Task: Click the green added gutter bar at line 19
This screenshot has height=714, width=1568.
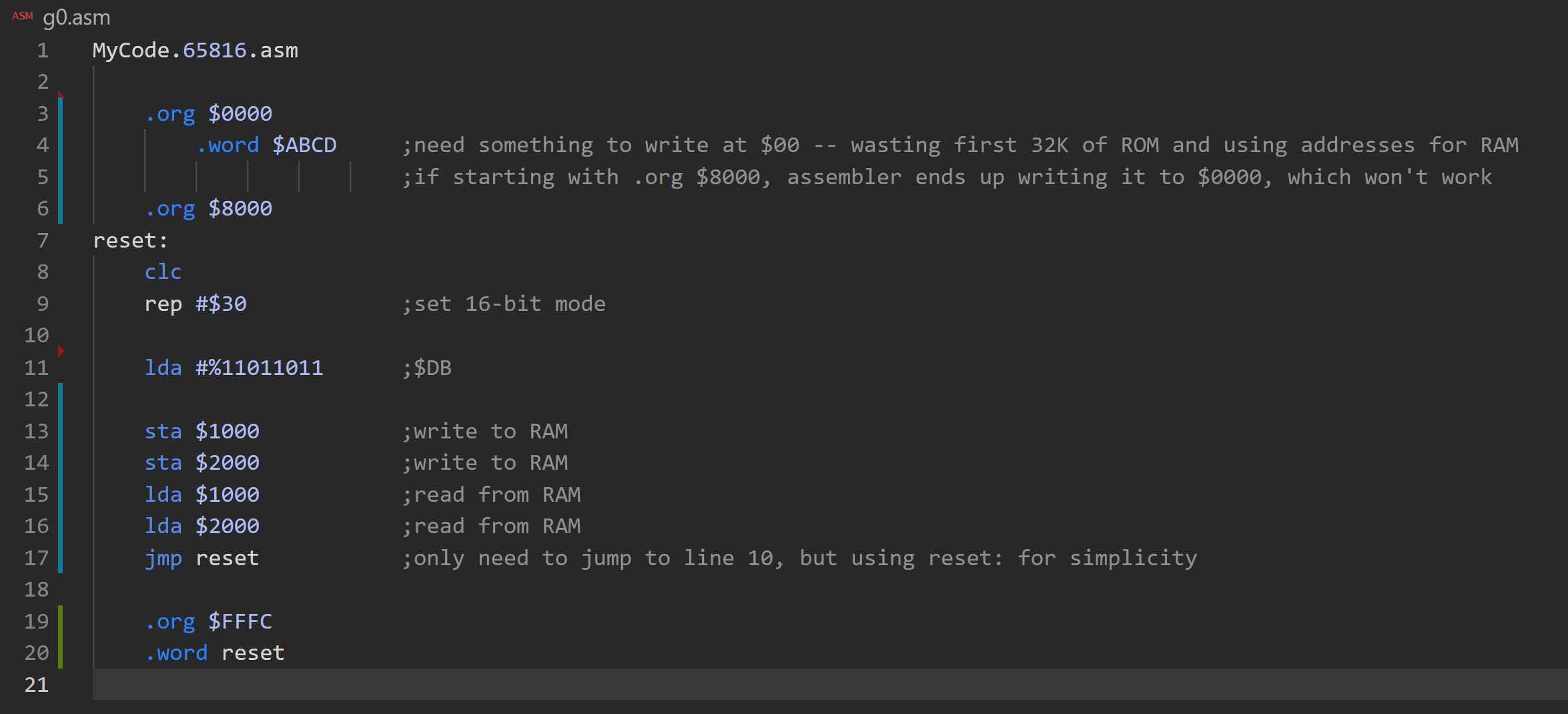Action: pos(61,622)
